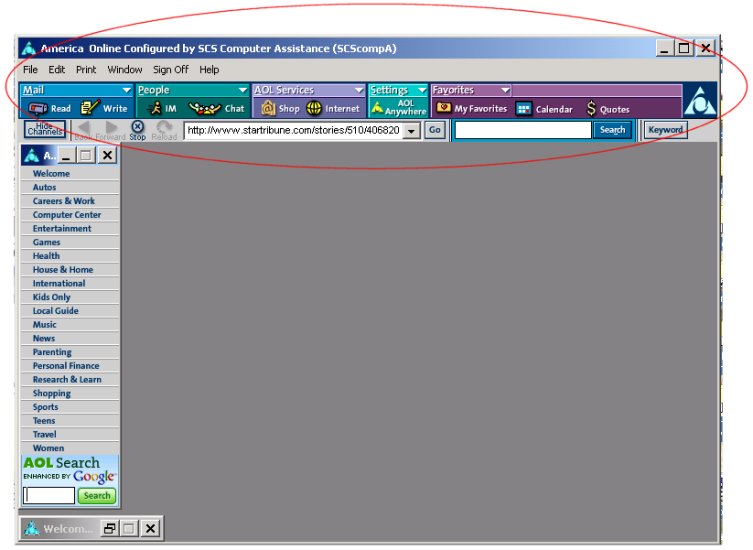
Task: Open Computer Center channel
Action: pos(70,215)
